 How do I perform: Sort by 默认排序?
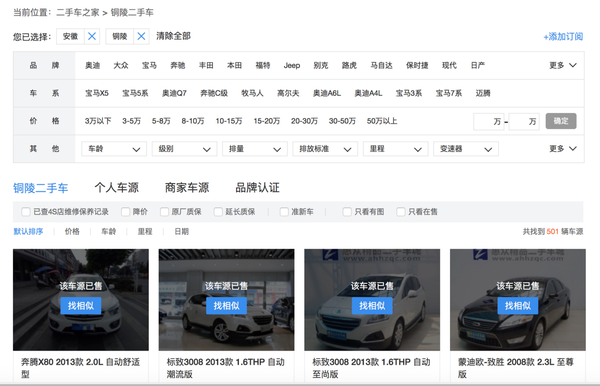28,231
